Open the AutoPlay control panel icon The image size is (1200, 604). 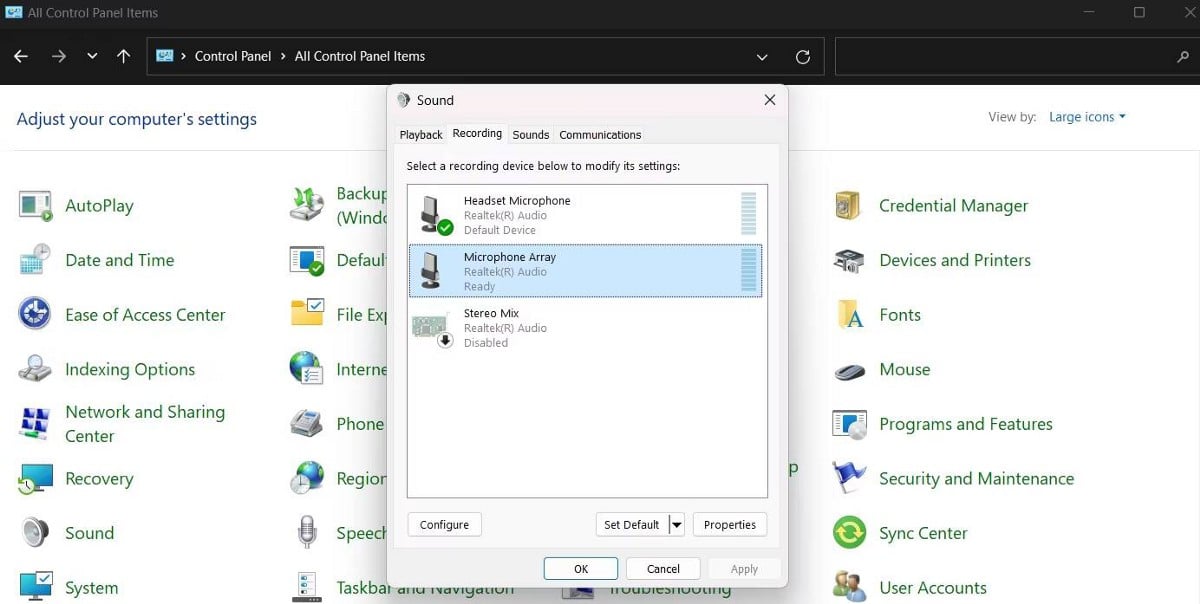[35, 206]
